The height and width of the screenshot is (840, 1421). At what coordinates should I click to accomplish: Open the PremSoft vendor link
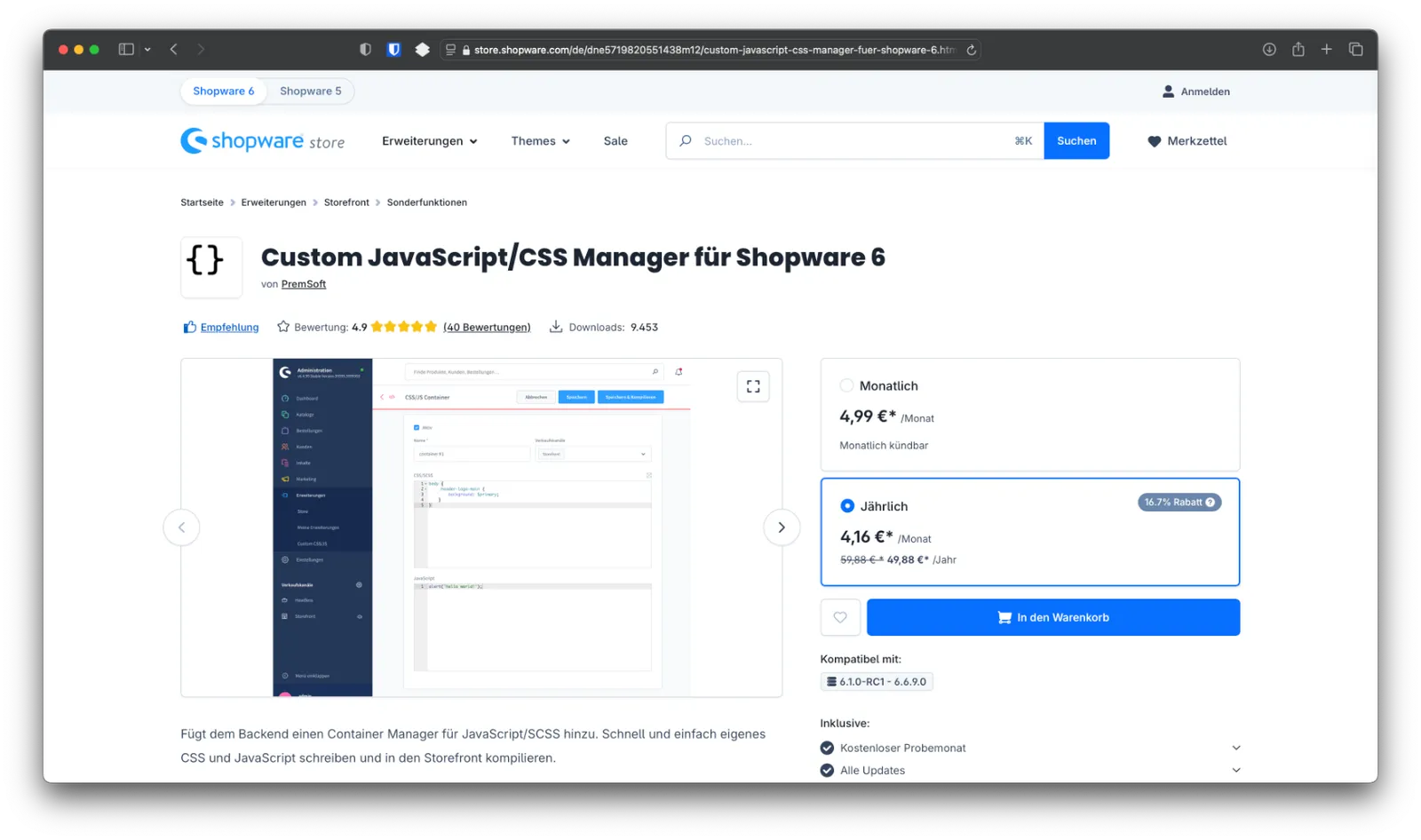[303, 283]
